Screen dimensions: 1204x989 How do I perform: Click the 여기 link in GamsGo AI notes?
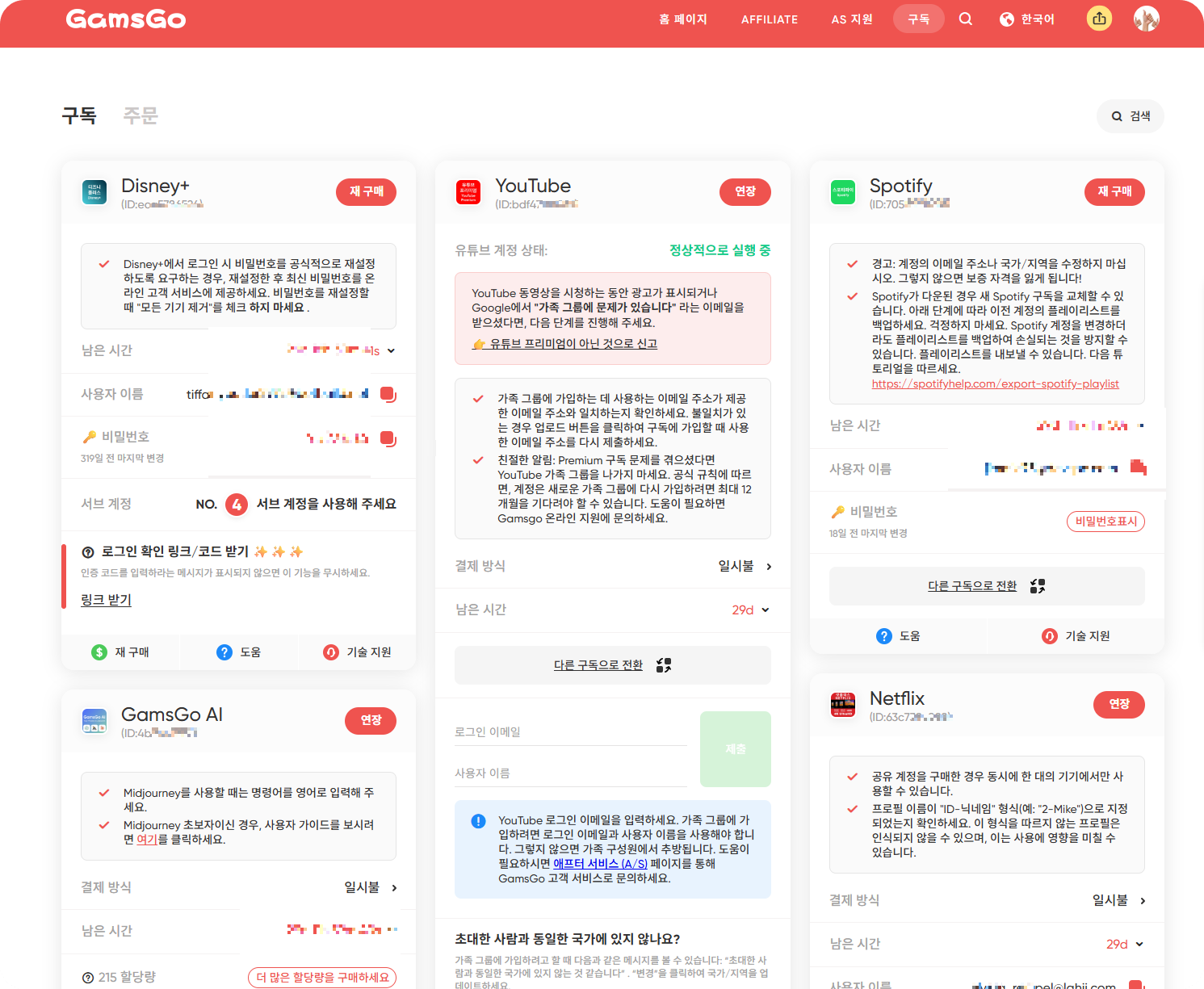point(146,840)
